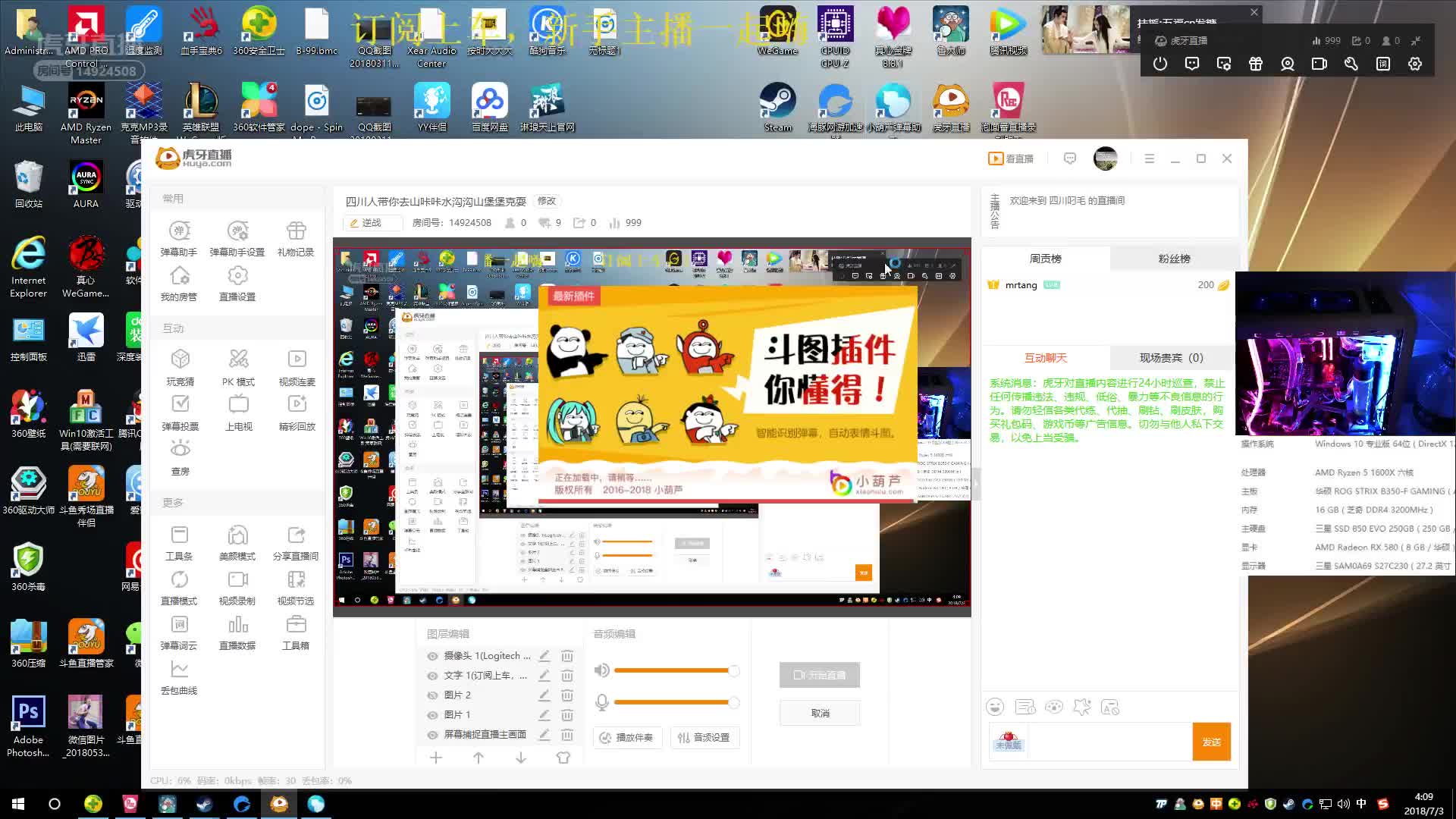Screen dimensions: 1456x819
Task: Open the main menu hamburger icon
Action: coord(1150,158)
